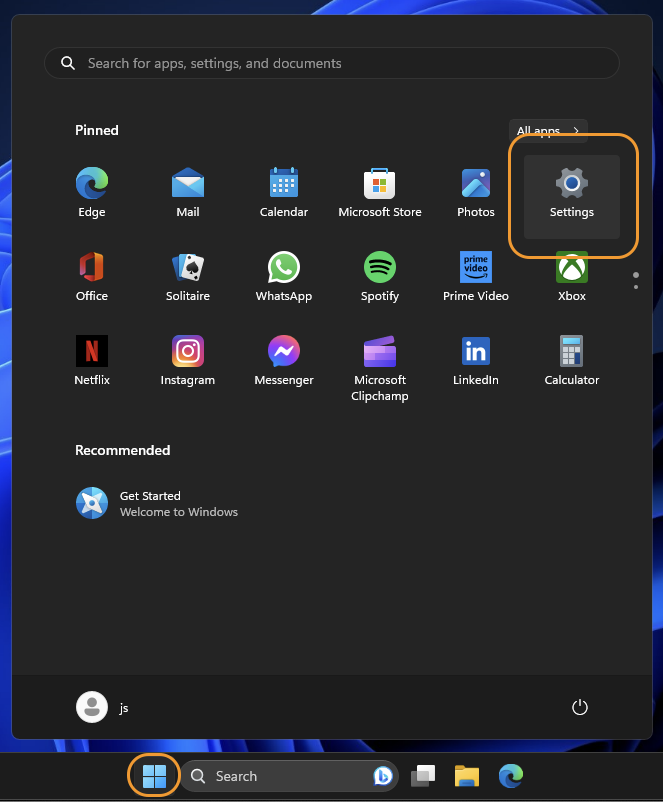Image resolution: width=663 pixels, height=802 pixels.
Task: Open the Instagram app
Action: (188, 360)
